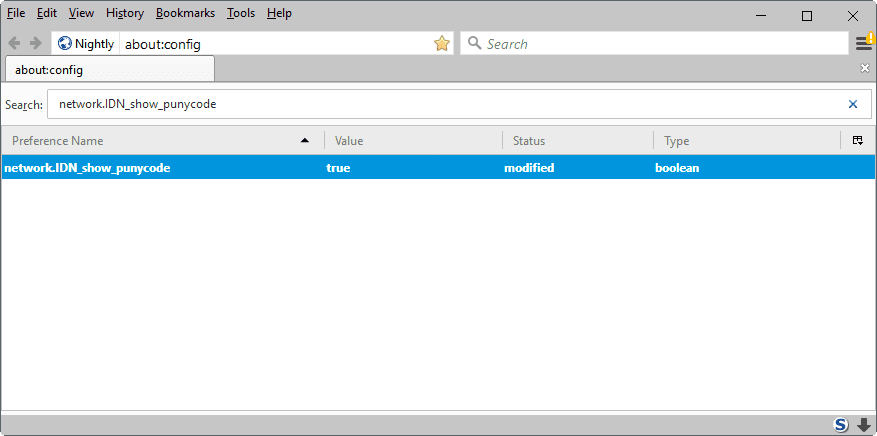Select the about:config tab

pyautogui.click(x=110, y=69)
